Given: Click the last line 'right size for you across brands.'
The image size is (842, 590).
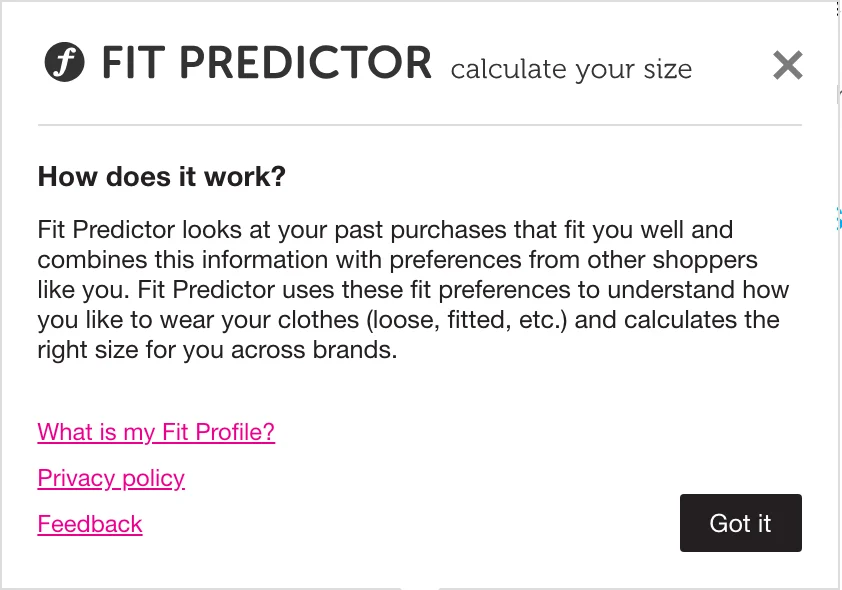Looking at the screenshot, I should [217, 351].
